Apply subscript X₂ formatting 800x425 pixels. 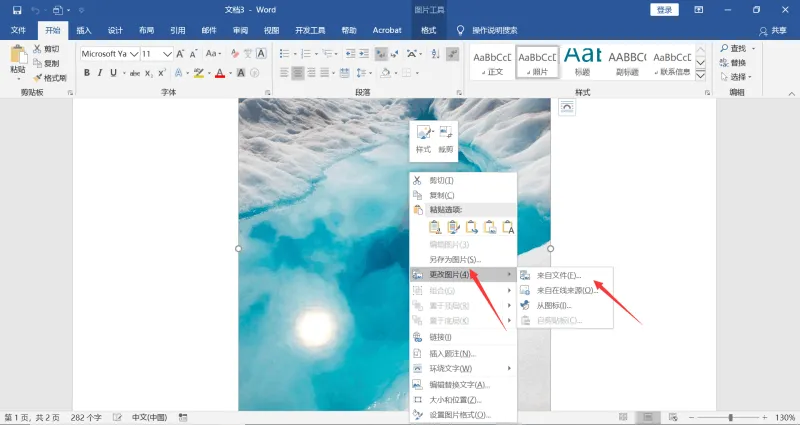point(148,73)
